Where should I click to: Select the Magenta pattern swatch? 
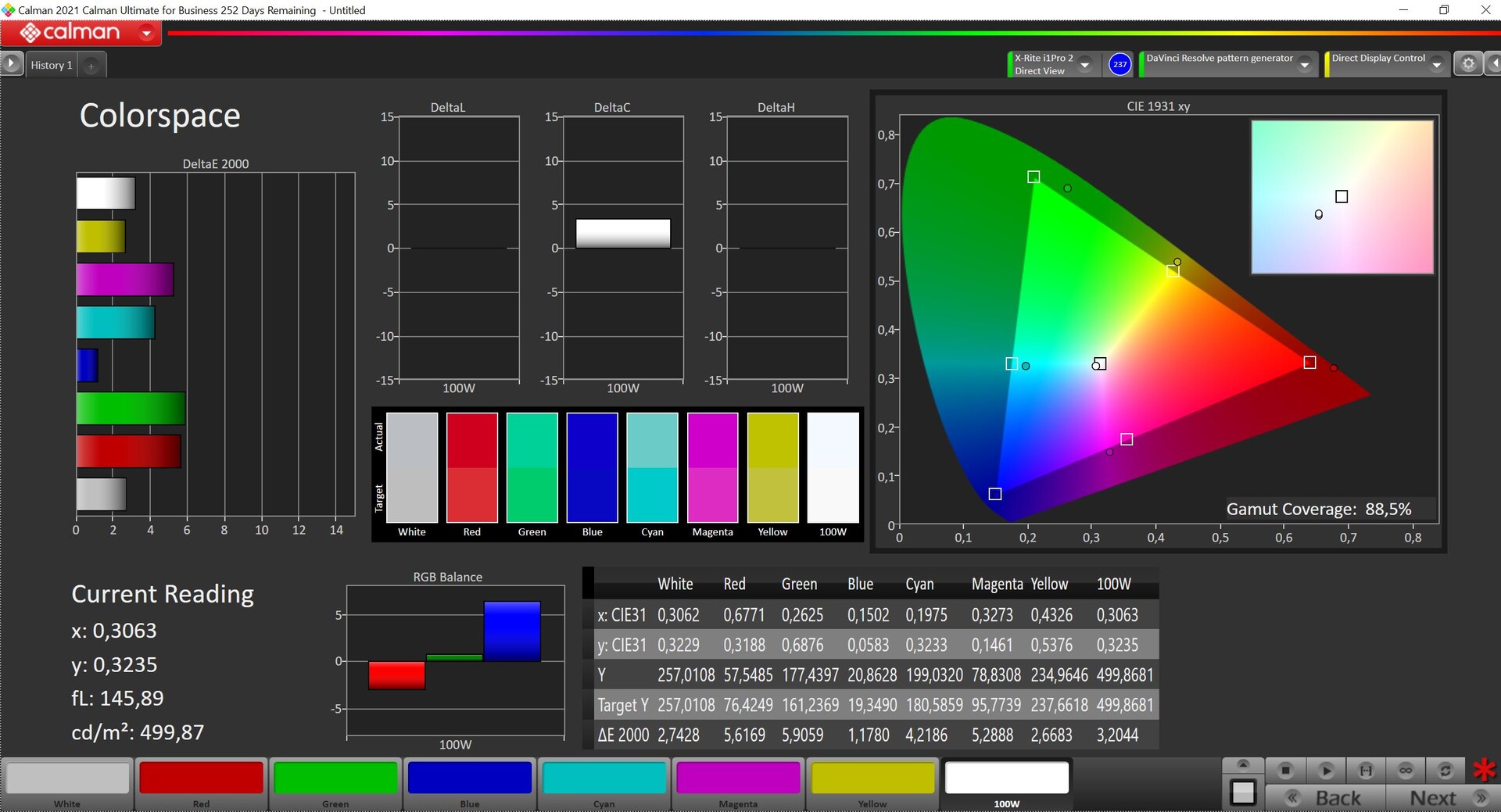coord(738,784)
